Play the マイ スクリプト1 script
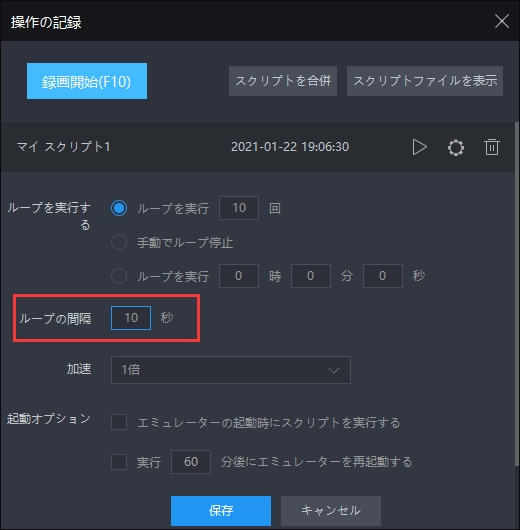The height and width of the screenshot is (530, 520). pyautogui.click(x=420, y=147)
